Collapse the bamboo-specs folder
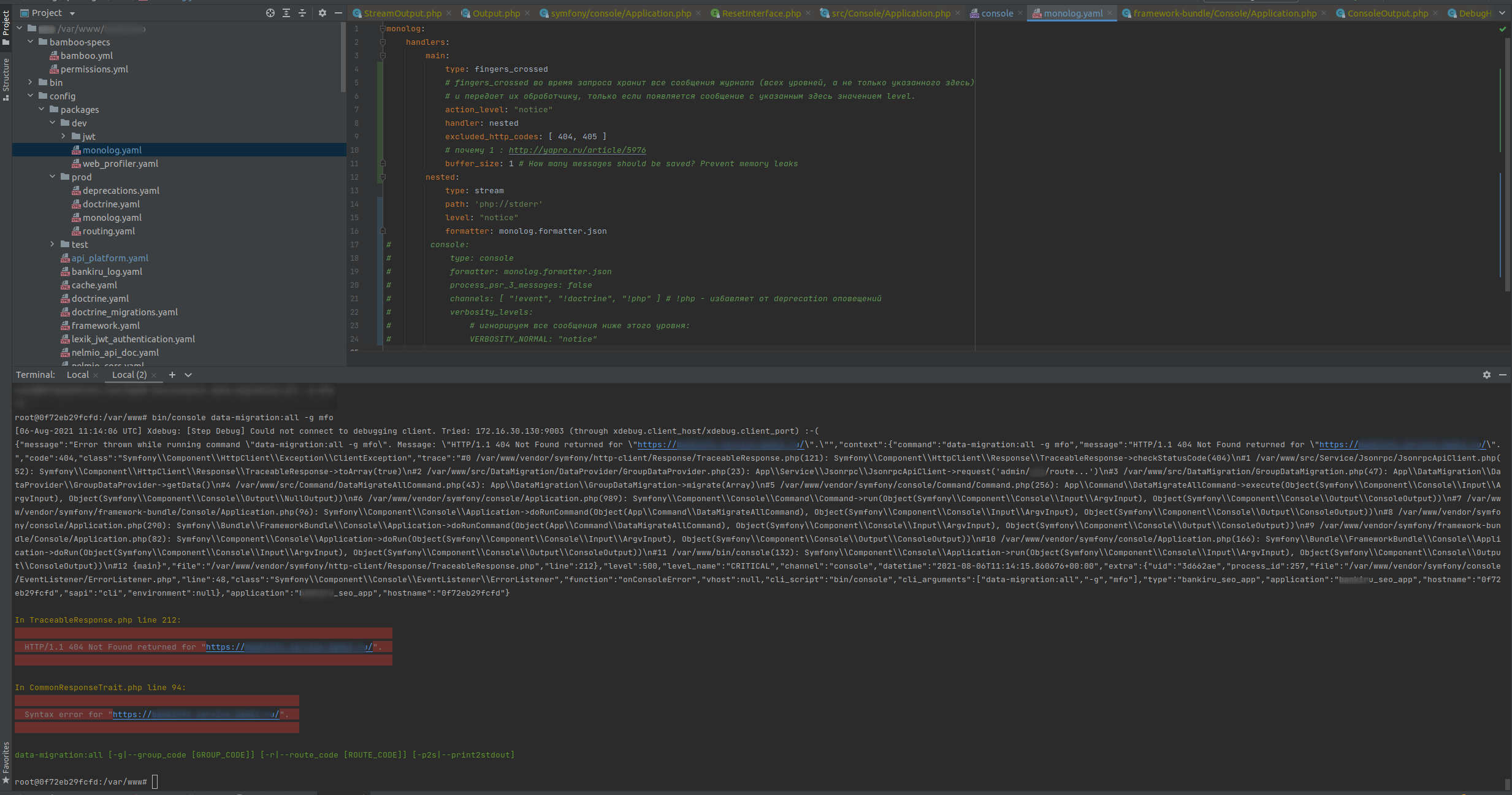 point(31,42)
